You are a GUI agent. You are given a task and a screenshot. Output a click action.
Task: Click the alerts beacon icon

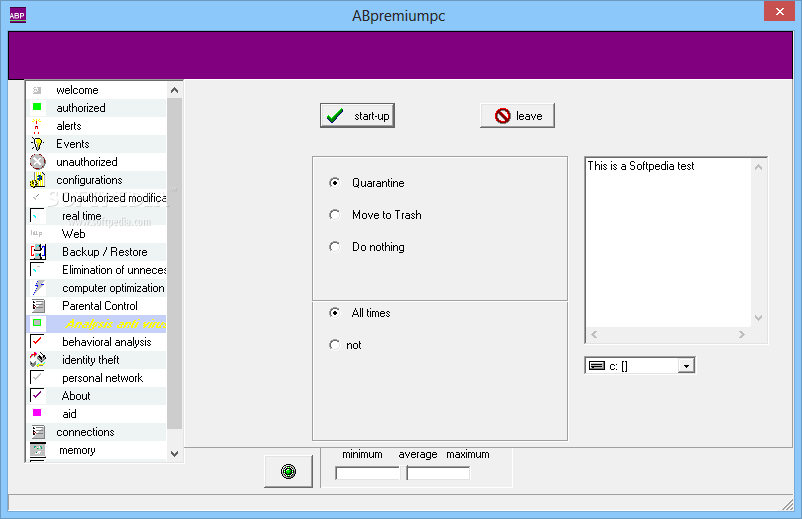36,126
